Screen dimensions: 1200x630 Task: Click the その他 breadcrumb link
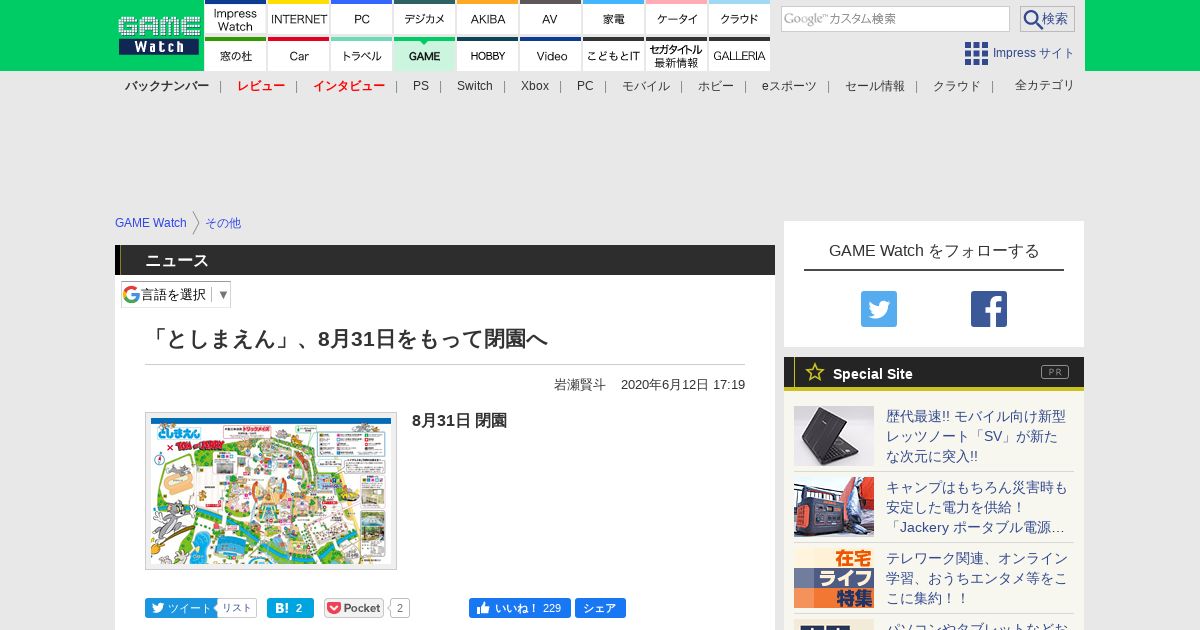[223, 223]
